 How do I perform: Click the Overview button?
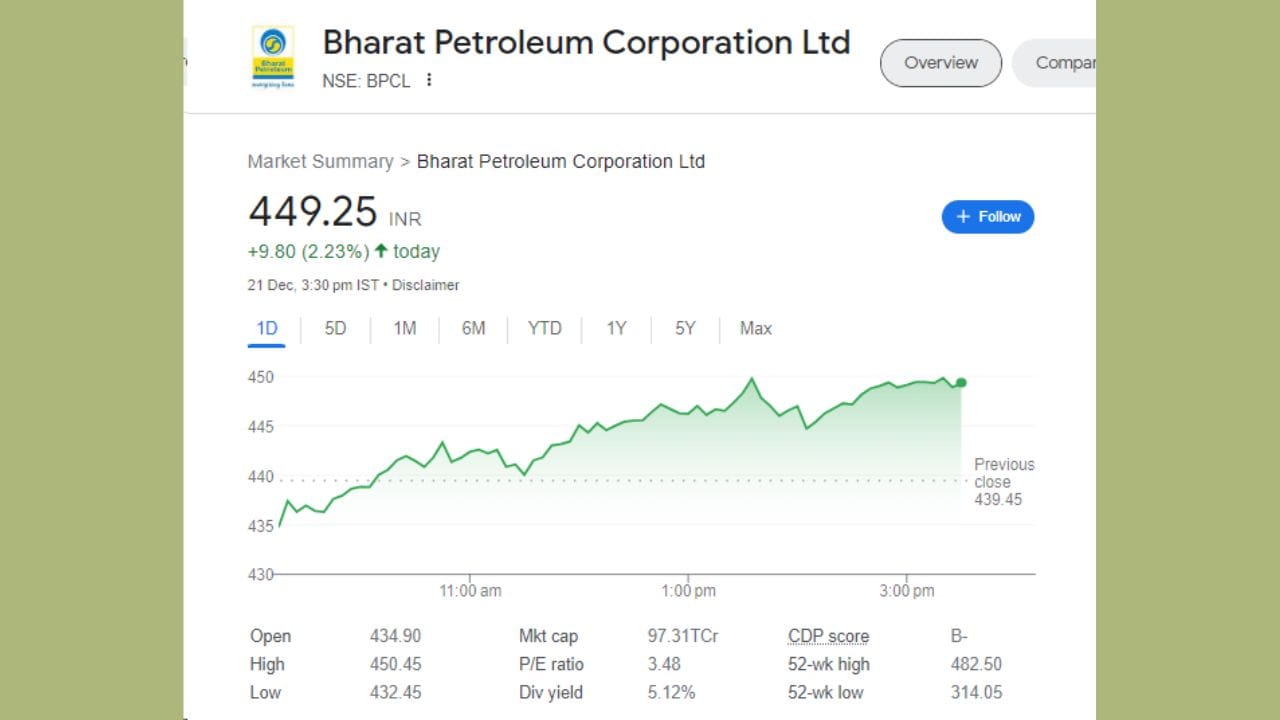(x=940, y=62)
